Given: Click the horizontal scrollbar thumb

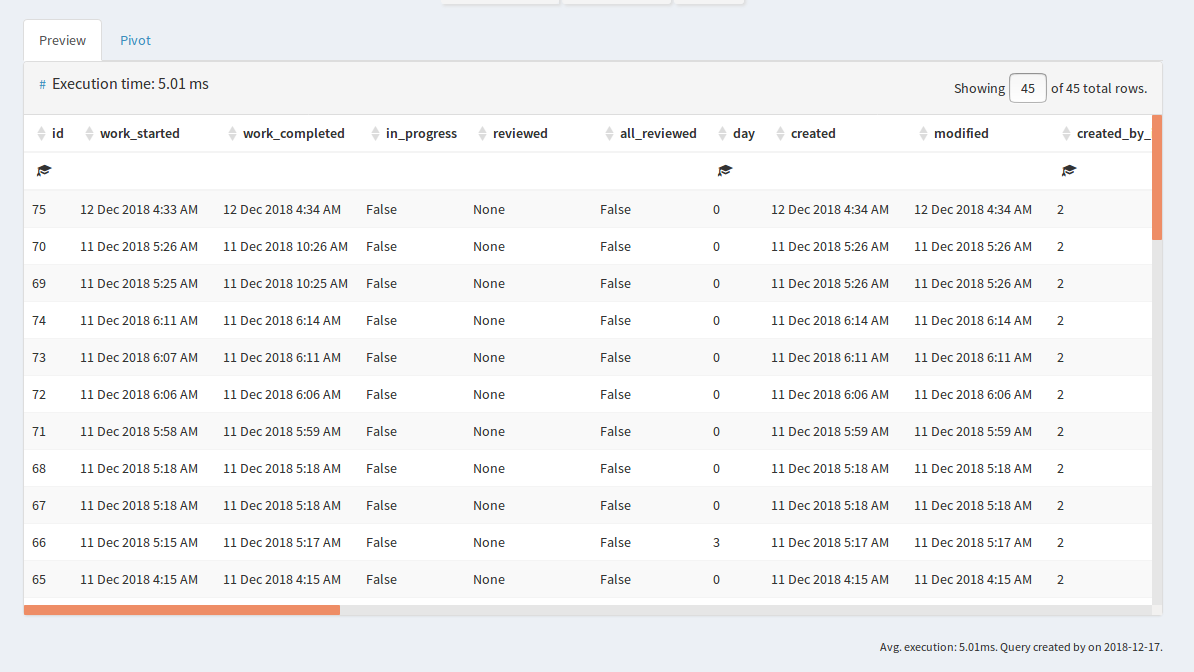Looking at the screenshot, I should (182, 610).
